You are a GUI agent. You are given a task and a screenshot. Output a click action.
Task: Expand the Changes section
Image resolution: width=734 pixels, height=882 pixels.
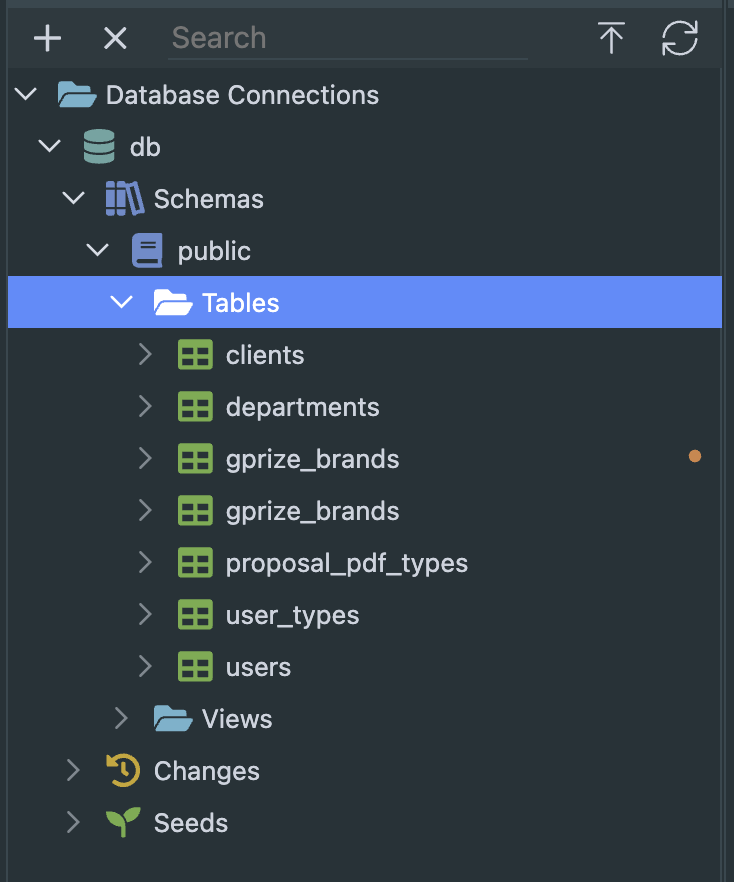[72, 770]
